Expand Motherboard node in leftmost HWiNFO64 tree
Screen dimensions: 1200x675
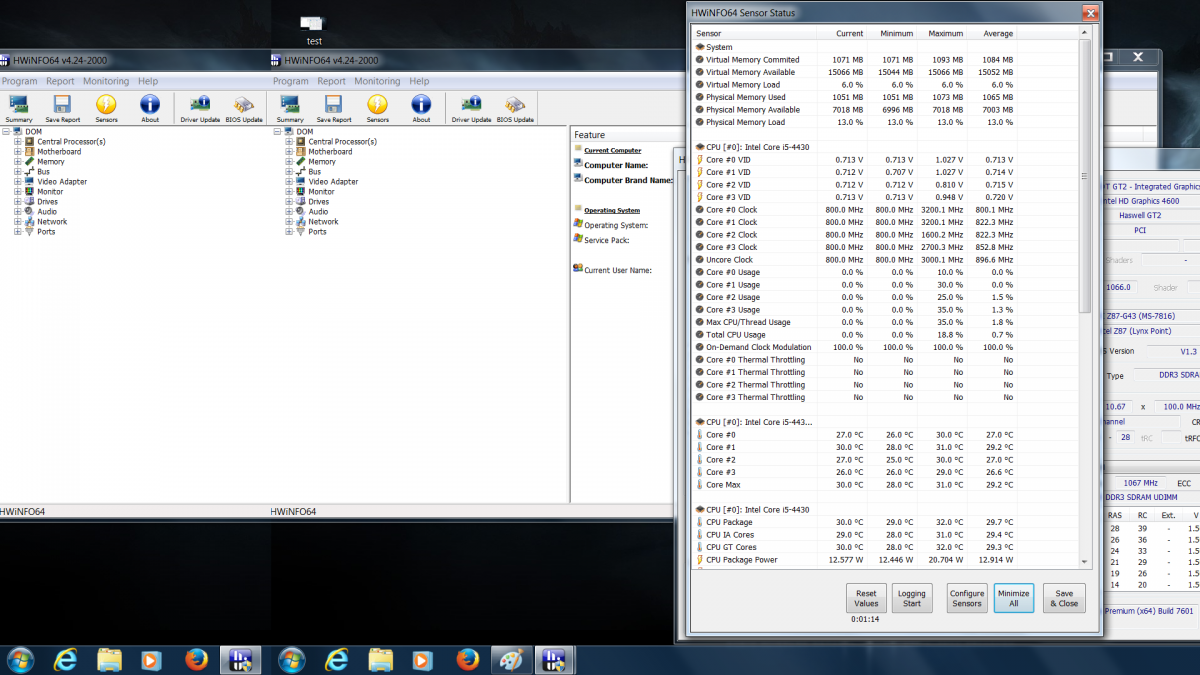tap(18, 152)
